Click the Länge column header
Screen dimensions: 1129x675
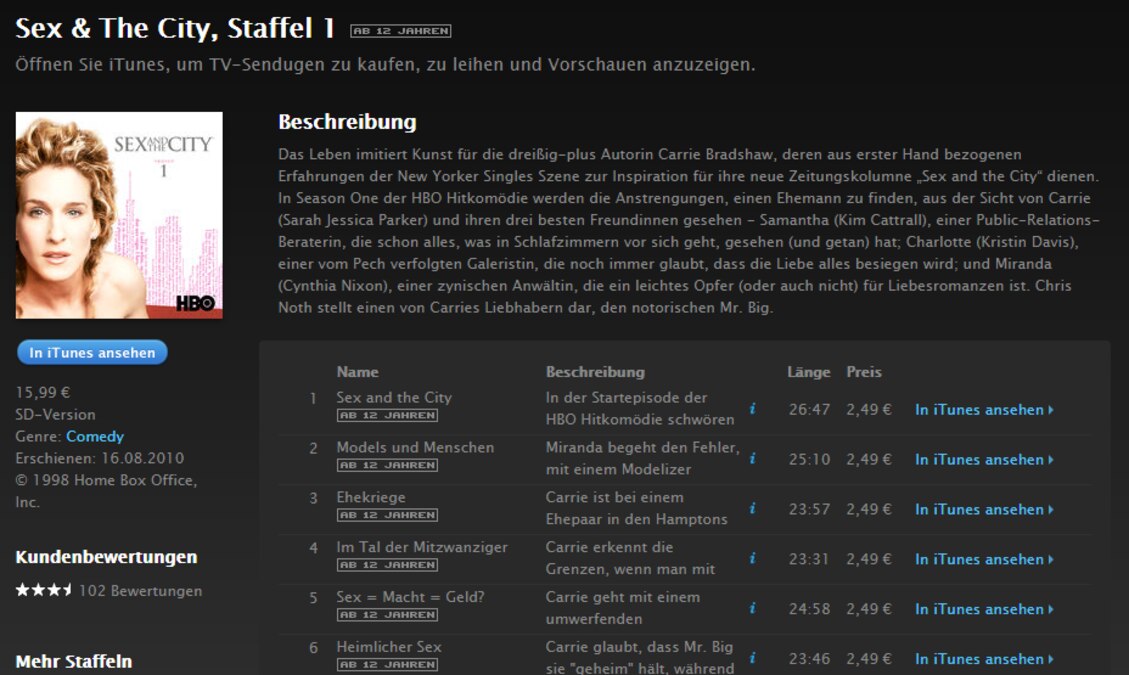tap(809, 372)
